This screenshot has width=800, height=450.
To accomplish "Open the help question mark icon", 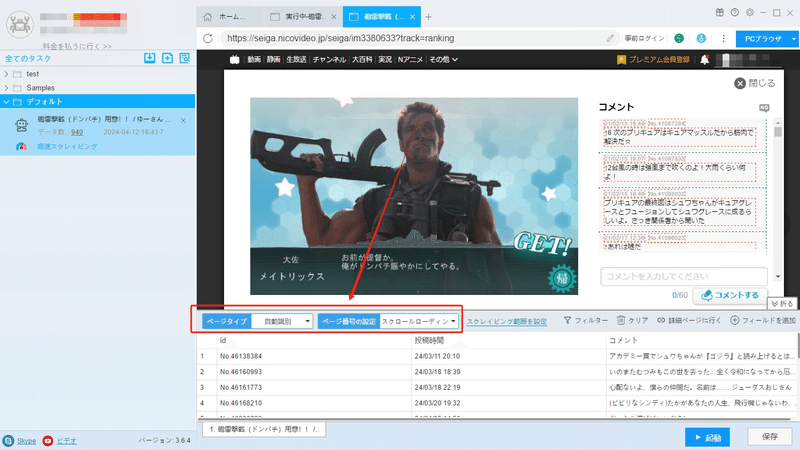I will click(x=735, y=13).
